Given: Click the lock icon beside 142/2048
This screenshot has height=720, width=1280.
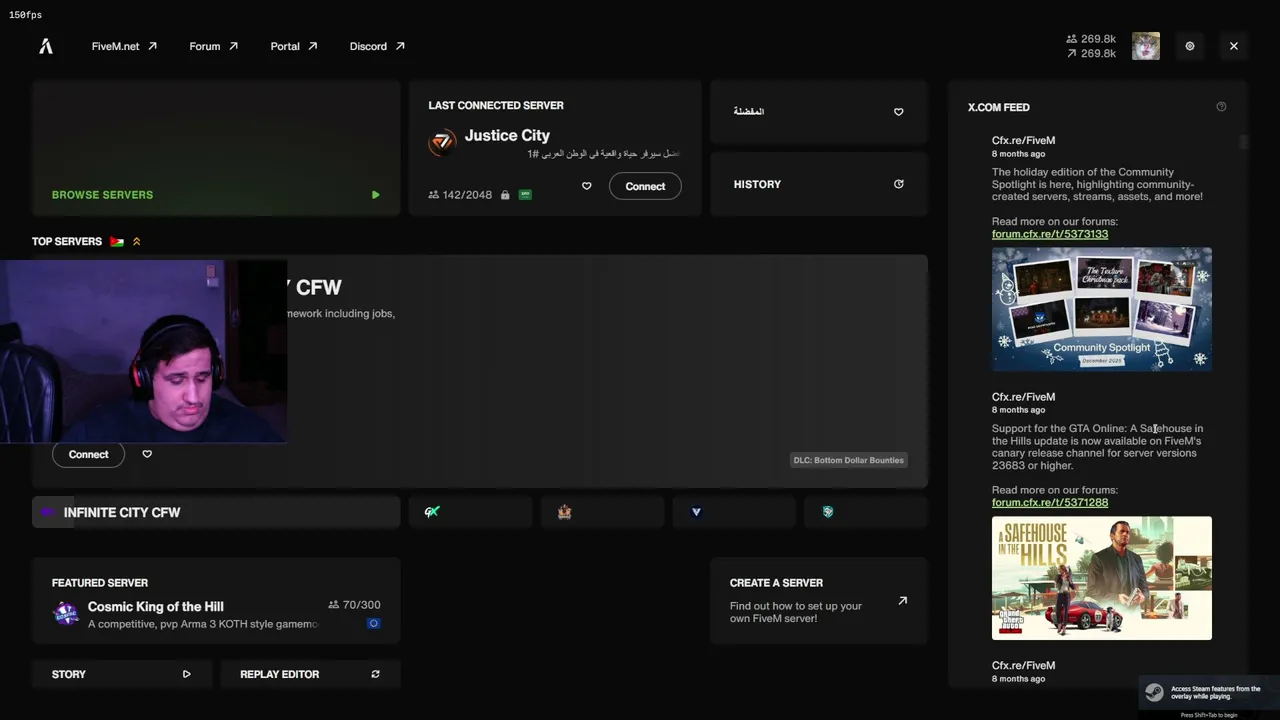Looking at the screenshot, I should point(505,195).
